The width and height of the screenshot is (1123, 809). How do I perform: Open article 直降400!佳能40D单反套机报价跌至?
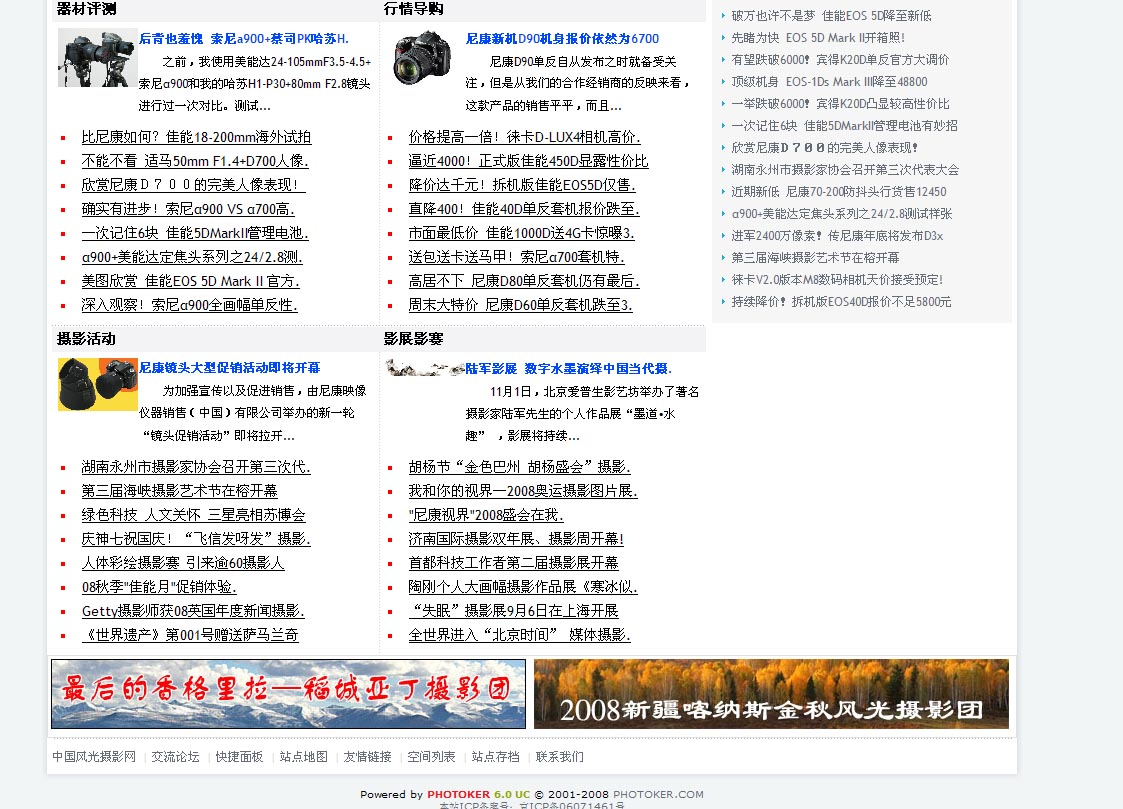click(524, 209)
